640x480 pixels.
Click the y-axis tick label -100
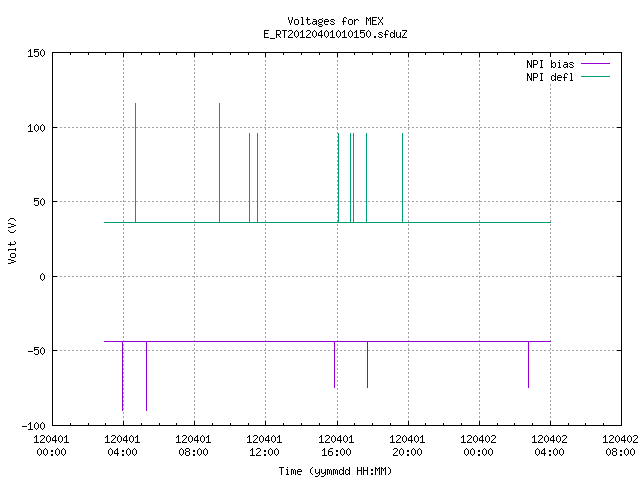(x=33, y=426)
